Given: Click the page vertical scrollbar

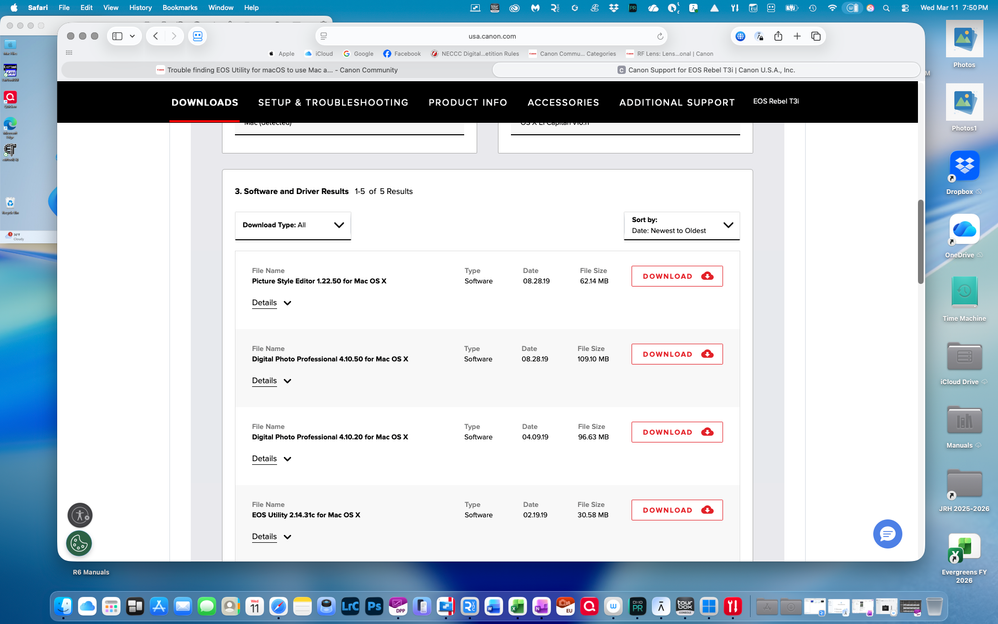Looking at the screenshot, I should [x=920, y=242].
